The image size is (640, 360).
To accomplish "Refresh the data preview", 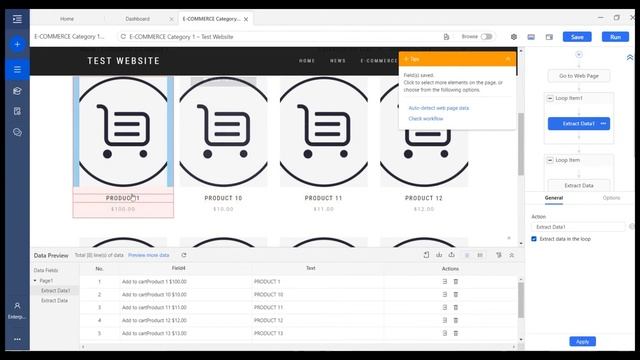I will point(184,255).
